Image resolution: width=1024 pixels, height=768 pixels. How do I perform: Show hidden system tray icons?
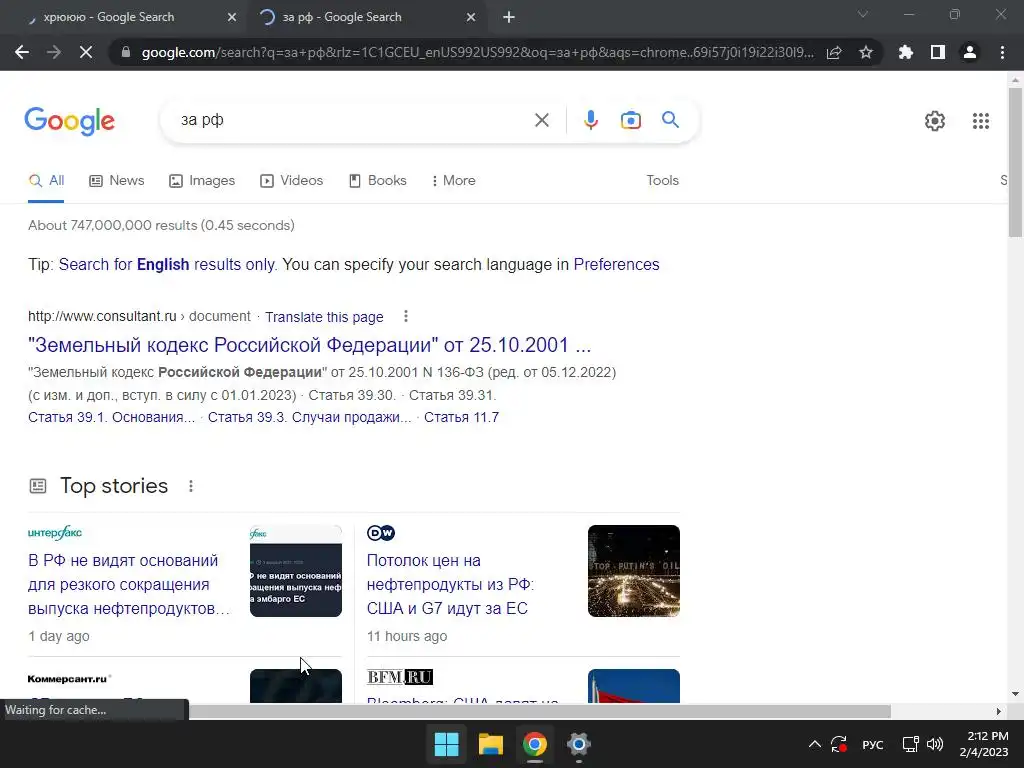tap(814, 744)
